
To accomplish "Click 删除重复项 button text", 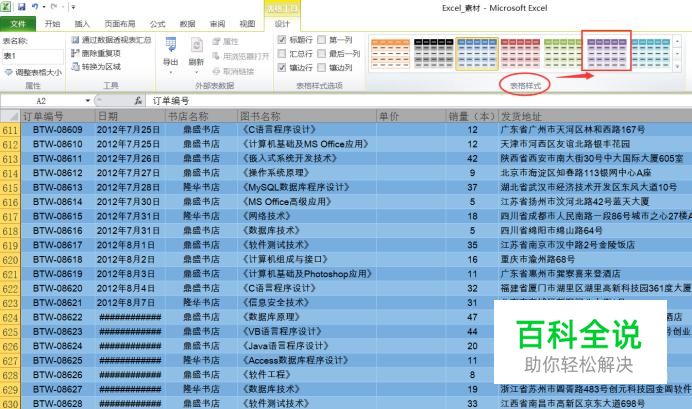I will click(x=101, y=53).
